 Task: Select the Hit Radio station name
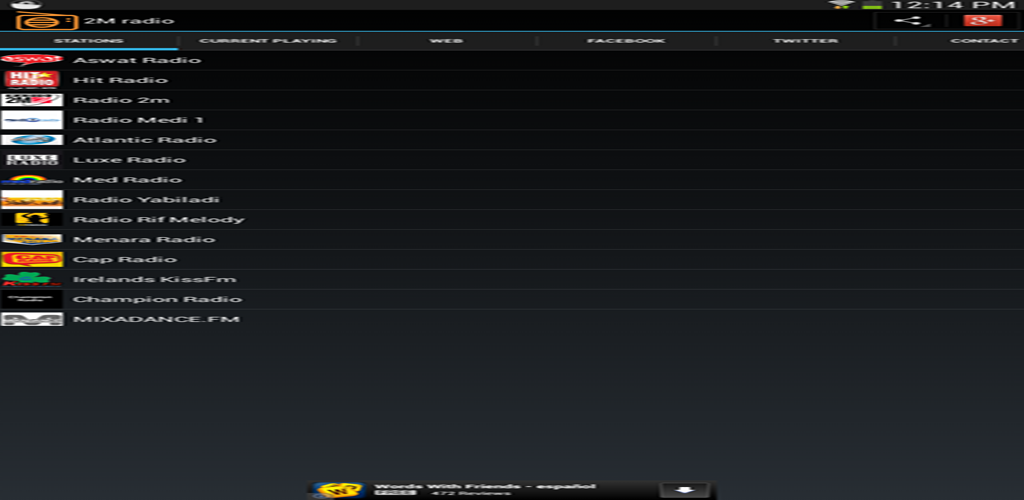click(x=121, y=80)
